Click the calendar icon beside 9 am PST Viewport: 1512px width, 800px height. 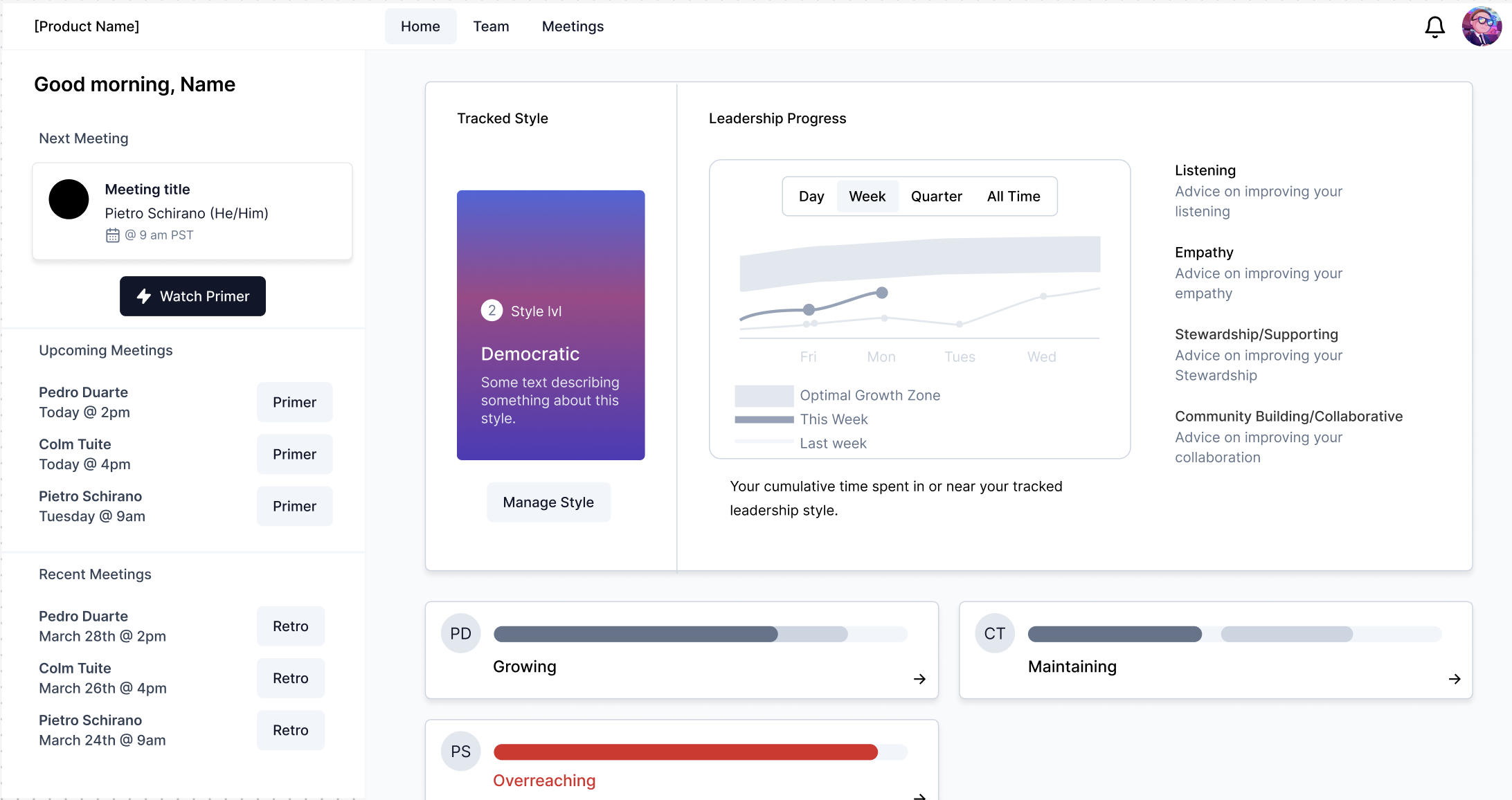tap(113, 235)
